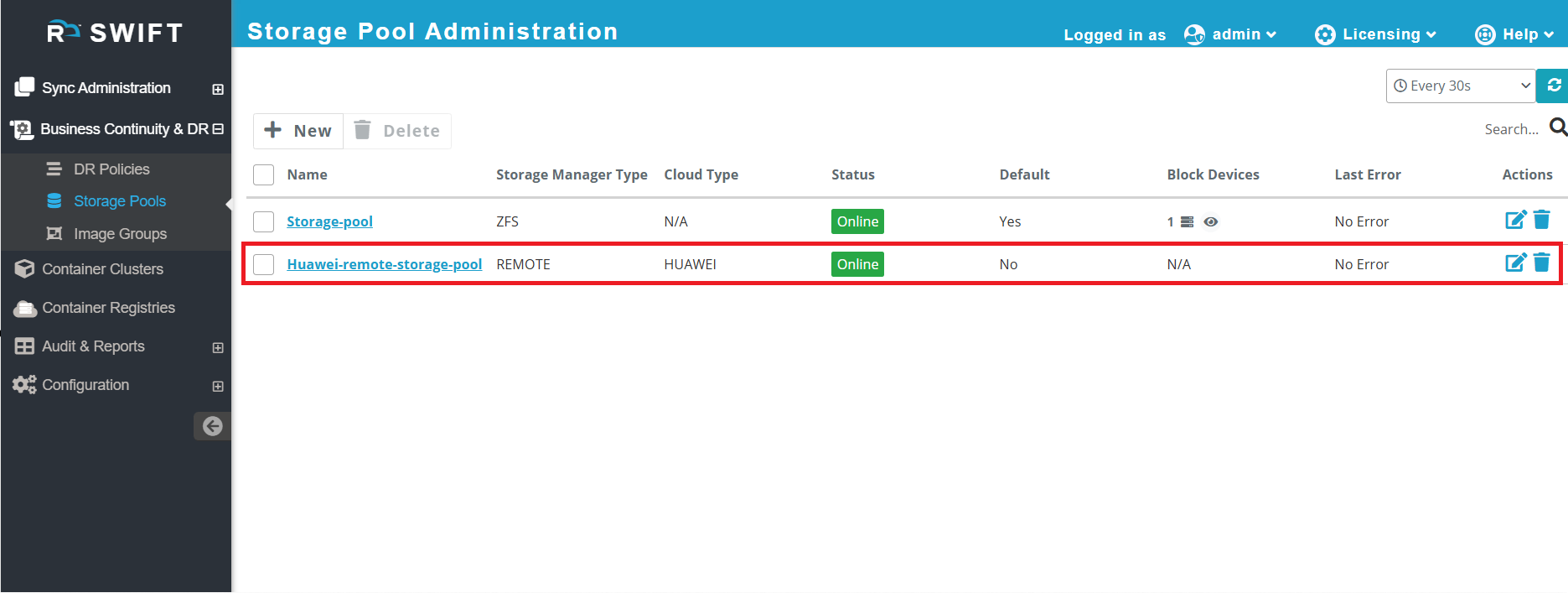Click the Online status badge for Huawei-remote-storage-pool
The image size is (1568, 593).
(857, 264)
